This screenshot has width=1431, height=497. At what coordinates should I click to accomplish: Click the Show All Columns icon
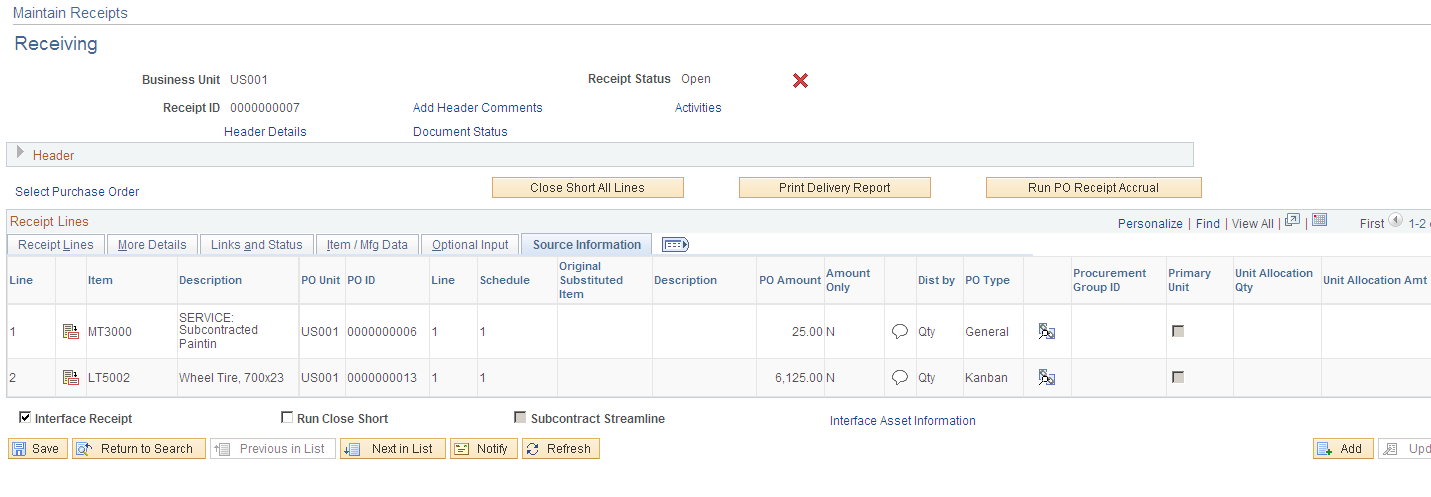click(676, 245)
